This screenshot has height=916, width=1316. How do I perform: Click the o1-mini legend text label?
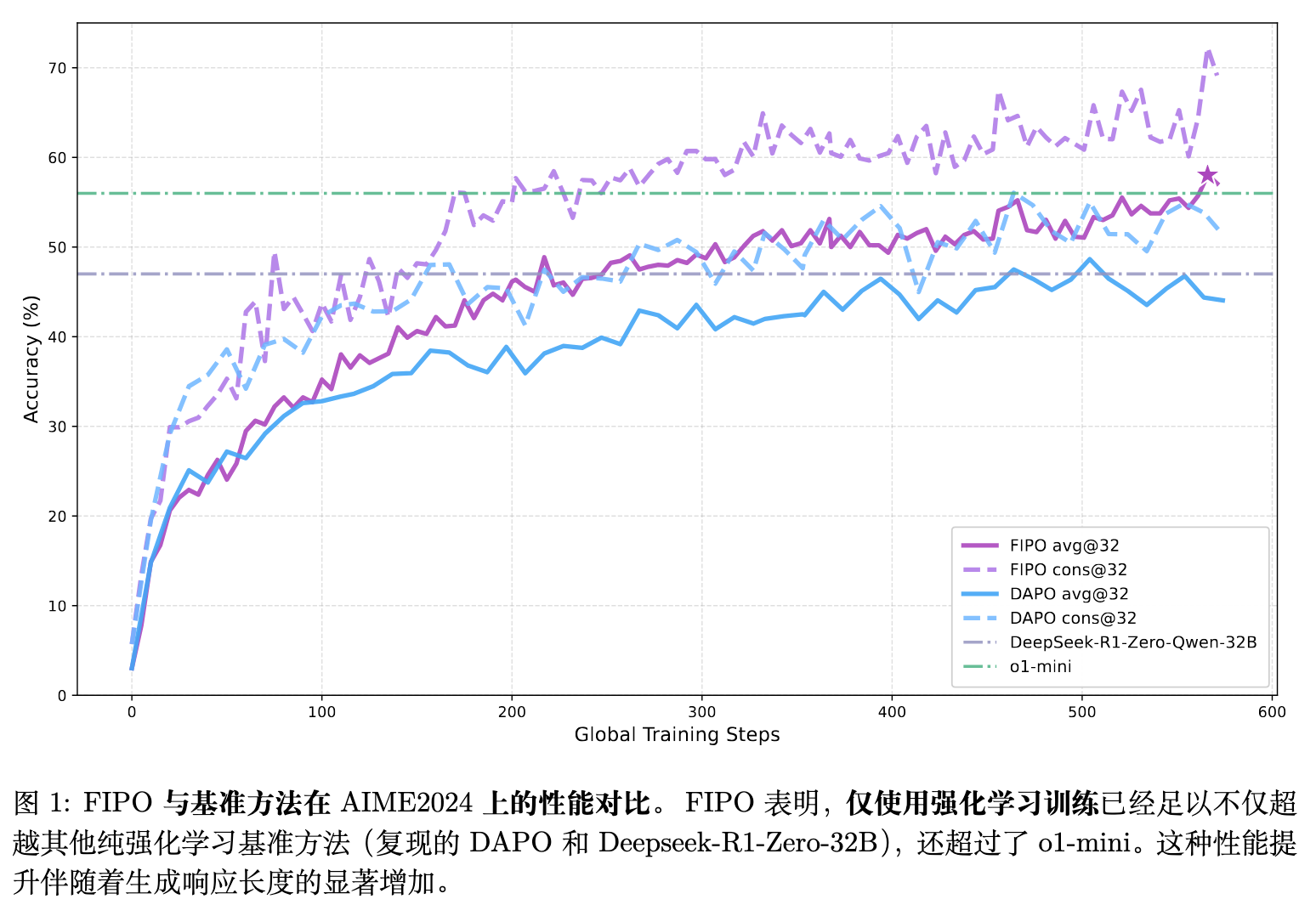point(1040,667)
